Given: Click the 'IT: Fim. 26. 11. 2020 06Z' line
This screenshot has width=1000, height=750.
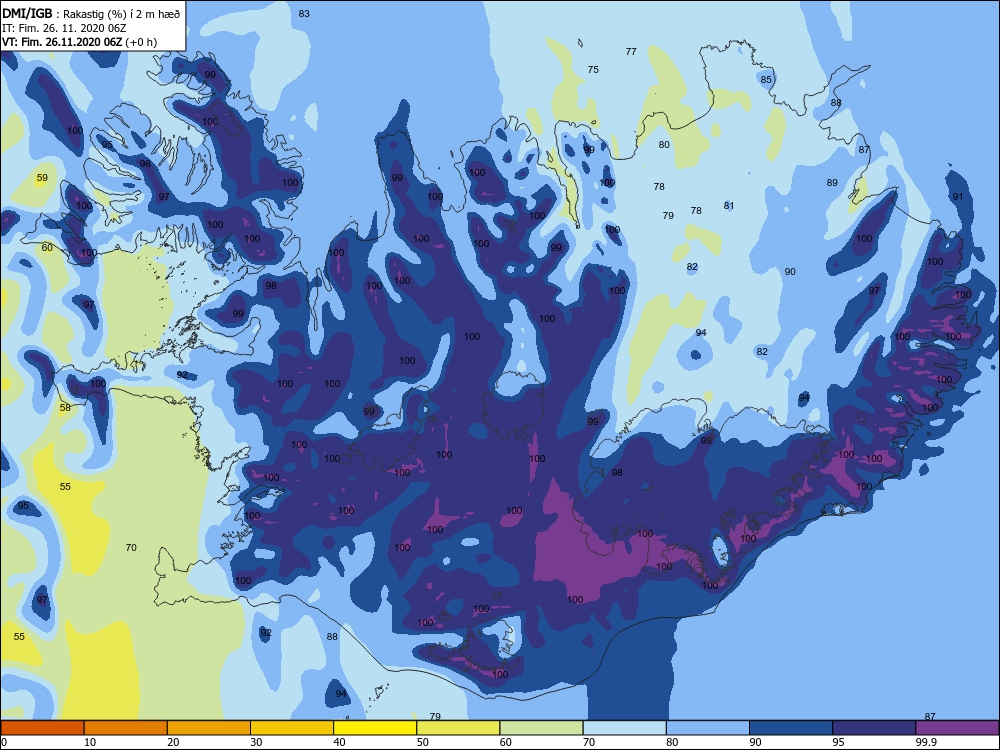Looking at the screenshot, I should (x=64, y=28).
